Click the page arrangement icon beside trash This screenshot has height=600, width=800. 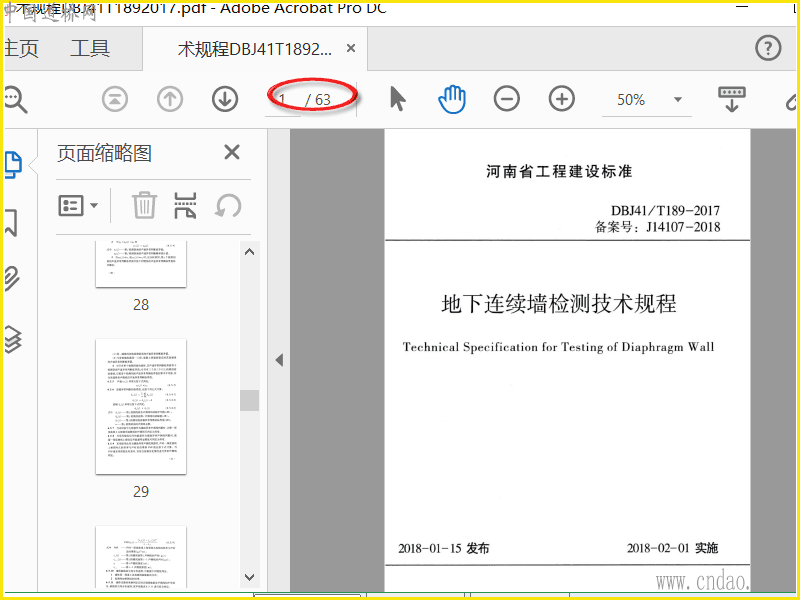point(185,205)
